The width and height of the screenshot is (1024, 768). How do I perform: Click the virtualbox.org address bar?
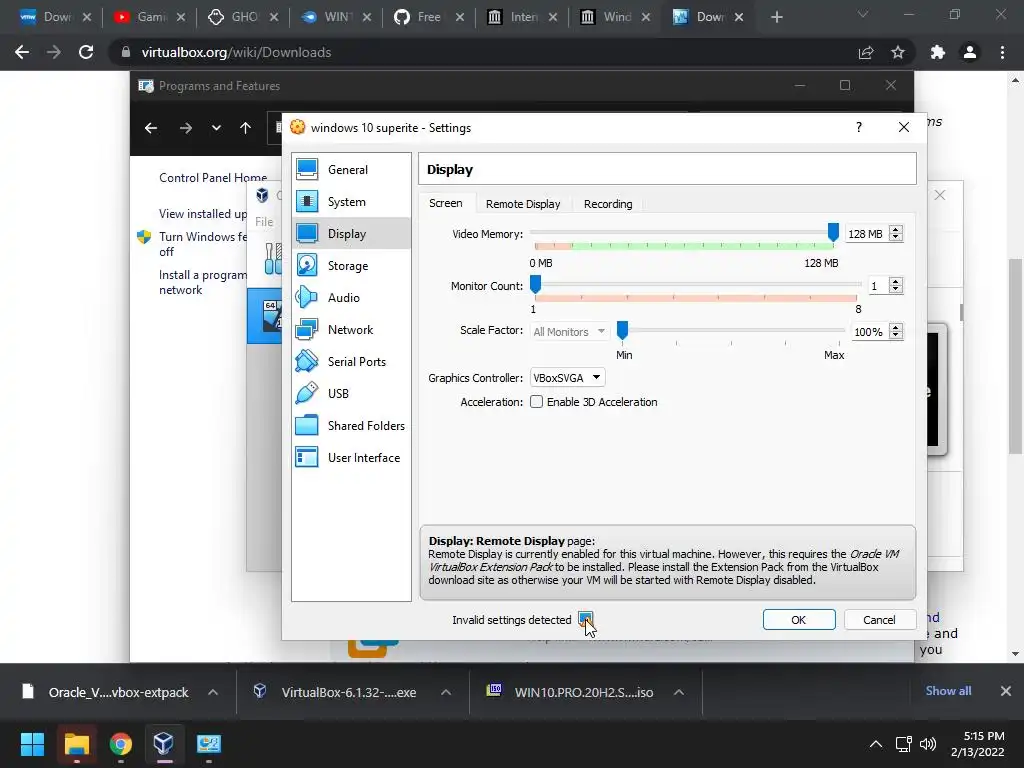[483, 52]
